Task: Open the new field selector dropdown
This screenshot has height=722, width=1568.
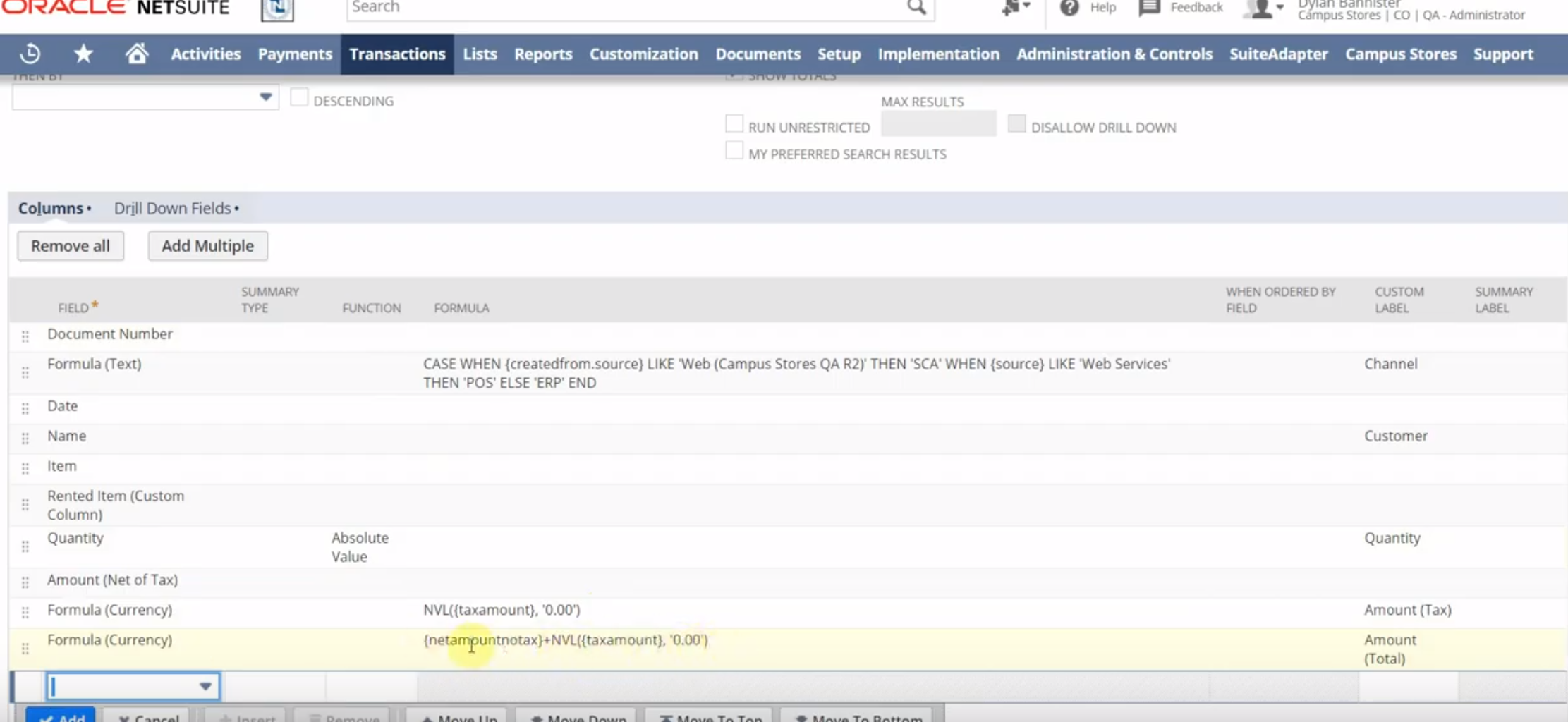Action: click(x=205, y=685)
